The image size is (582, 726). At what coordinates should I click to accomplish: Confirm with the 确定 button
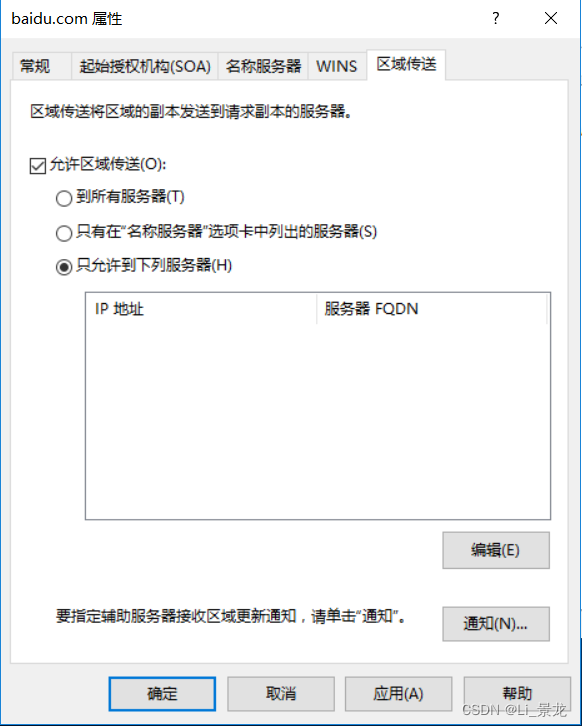click(162, 694)
